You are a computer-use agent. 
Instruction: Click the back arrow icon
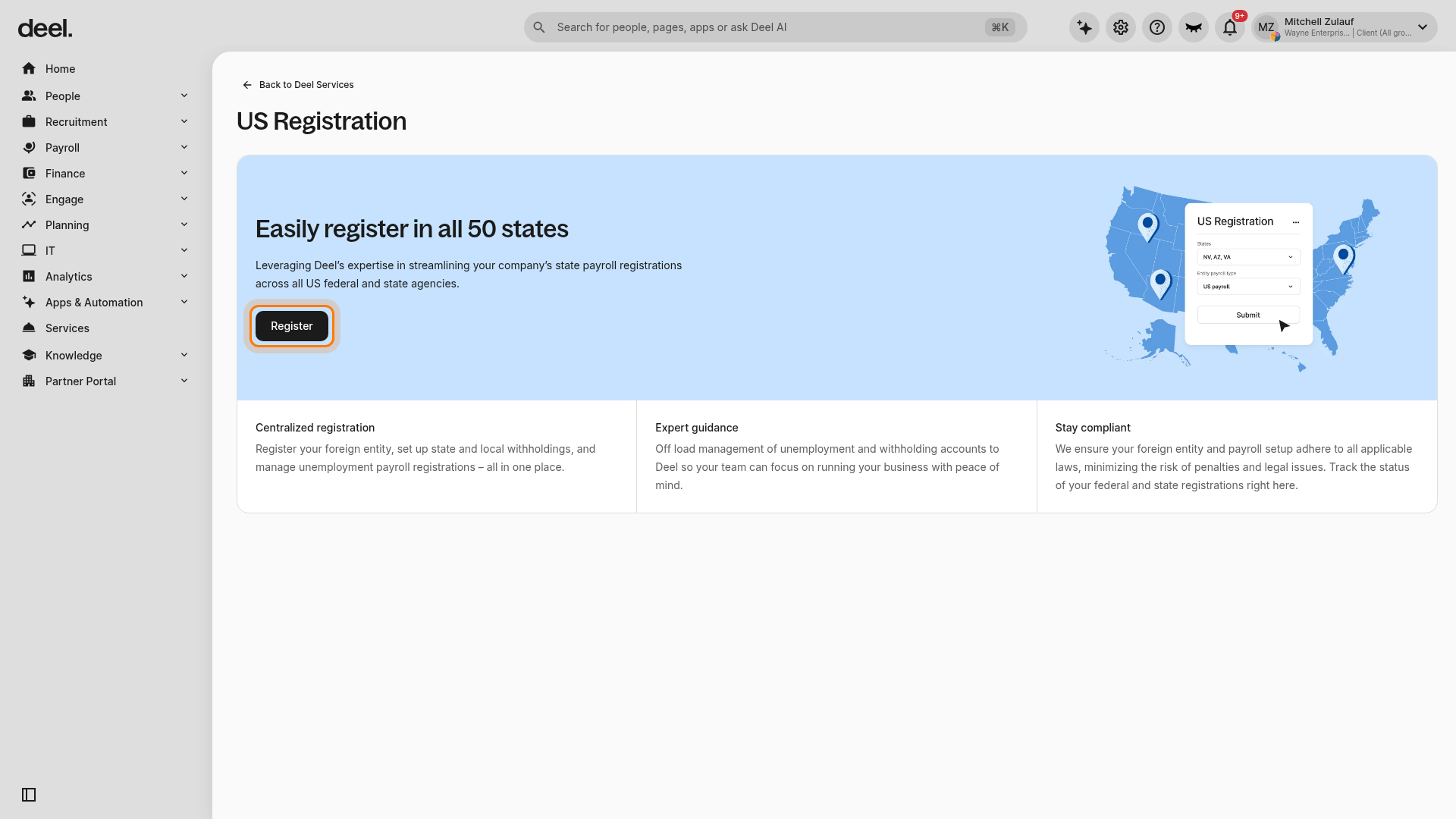pos(247,85)
